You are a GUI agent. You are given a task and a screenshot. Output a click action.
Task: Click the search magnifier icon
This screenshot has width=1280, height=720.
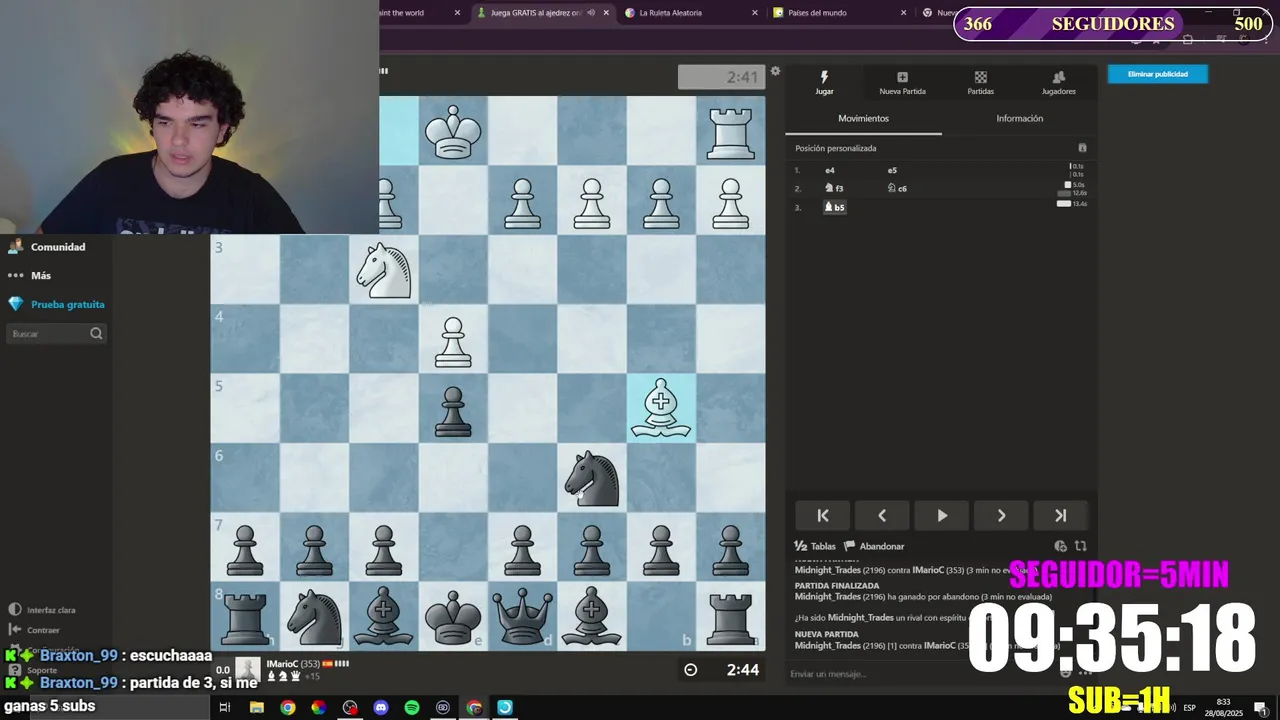pyautogui.click(x=96, y=334)
